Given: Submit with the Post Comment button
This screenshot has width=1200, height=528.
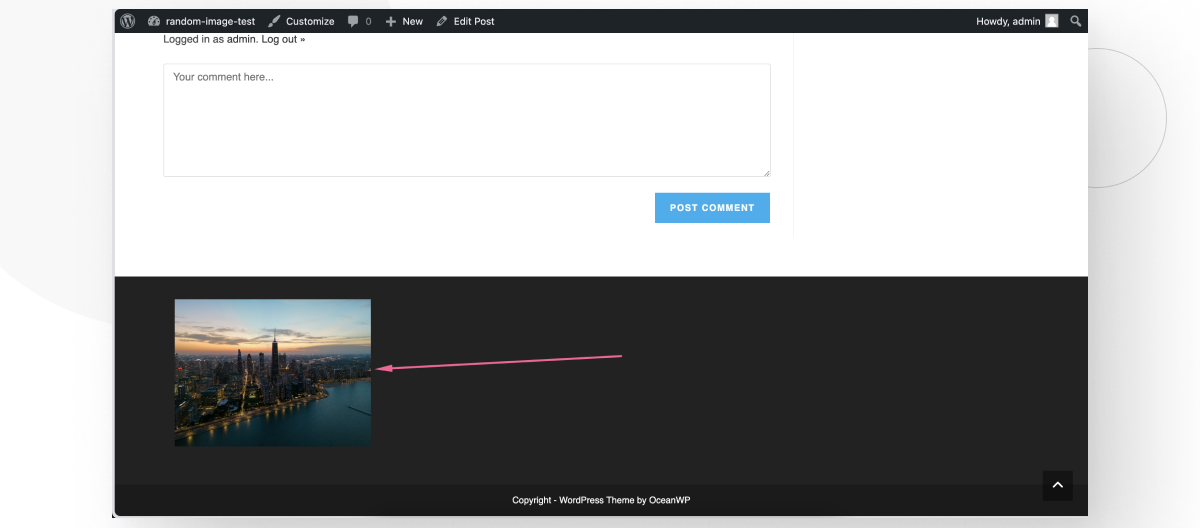Looking at the screenshot, I should click(712, 208).
